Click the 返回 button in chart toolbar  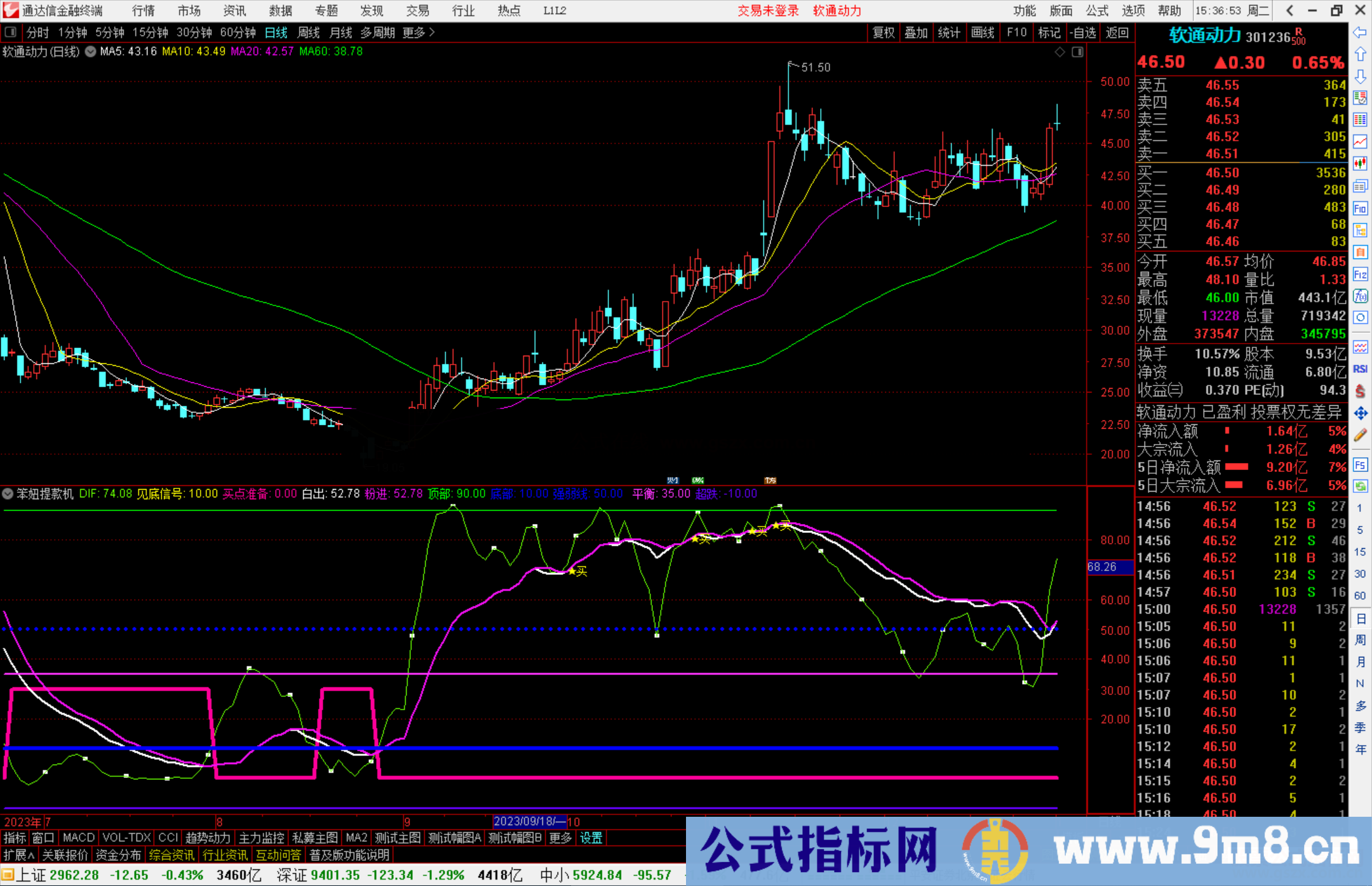1117,32
